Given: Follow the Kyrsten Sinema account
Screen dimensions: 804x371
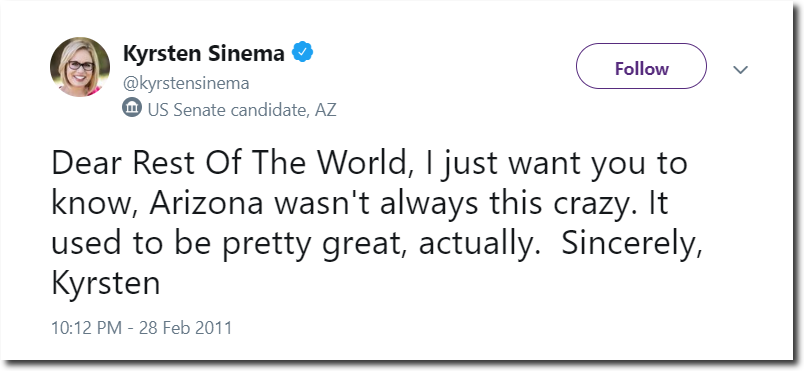Looking at the screenshot, I should (x=641, y=67).
